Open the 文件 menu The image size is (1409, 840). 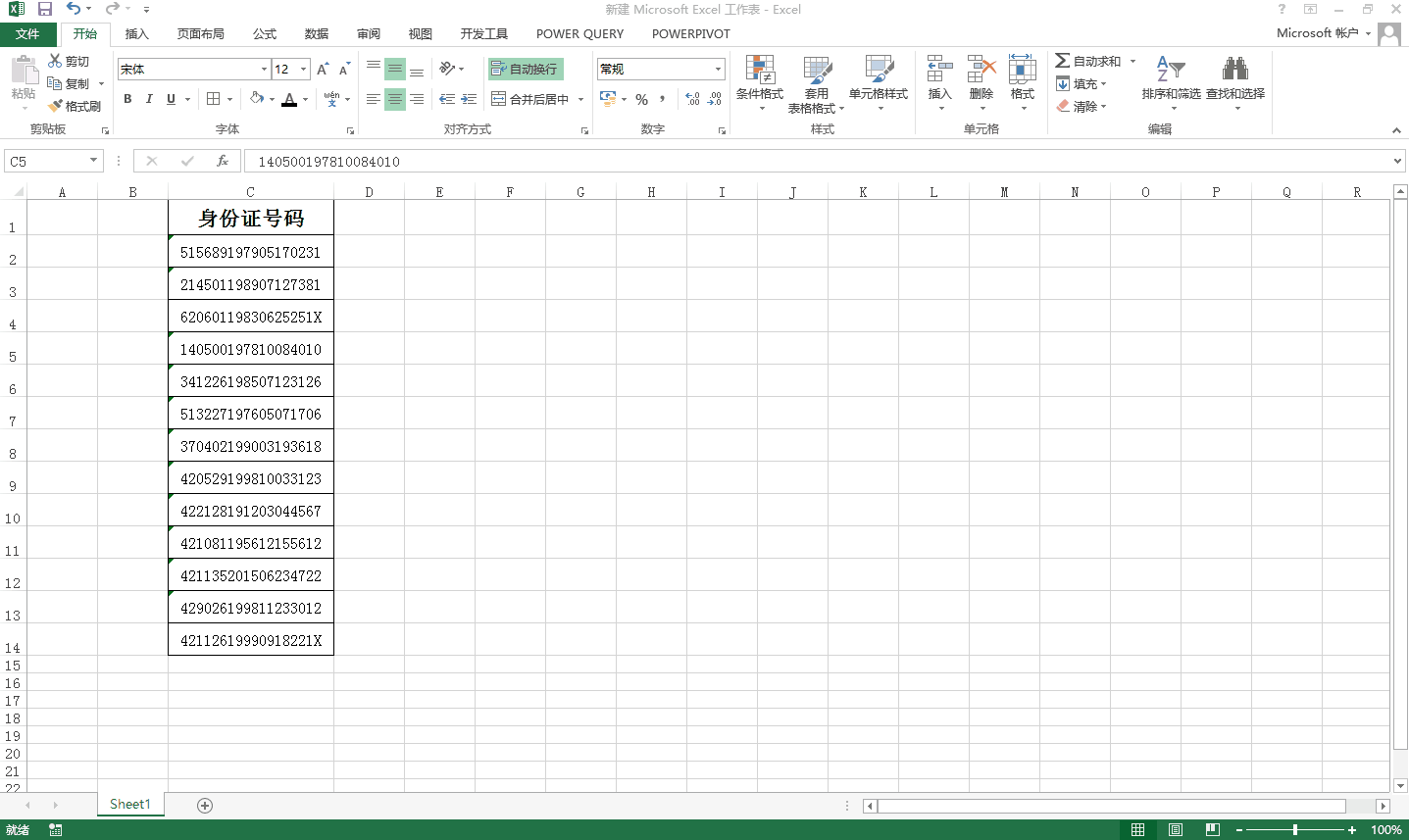click(27, 33)
